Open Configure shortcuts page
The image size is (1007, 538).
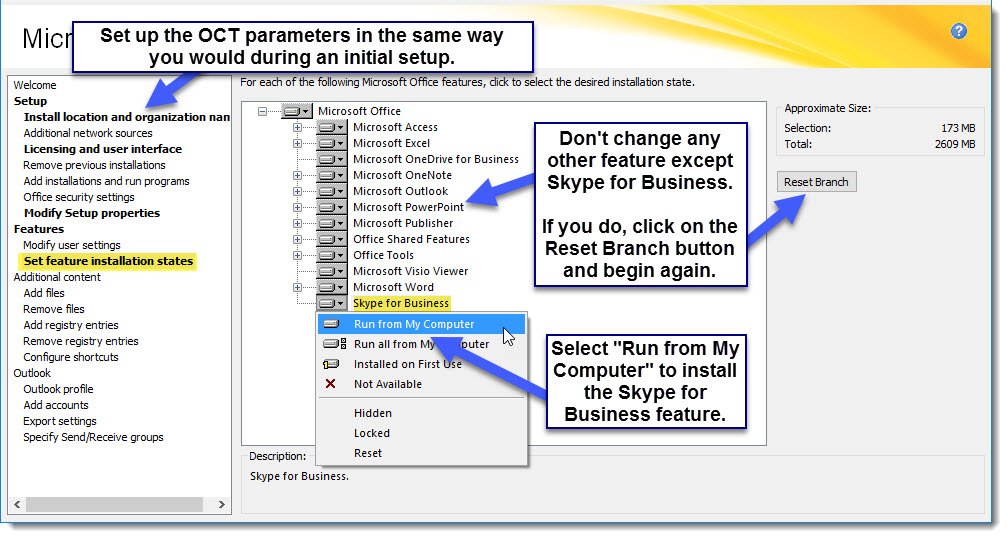(71, 357)
